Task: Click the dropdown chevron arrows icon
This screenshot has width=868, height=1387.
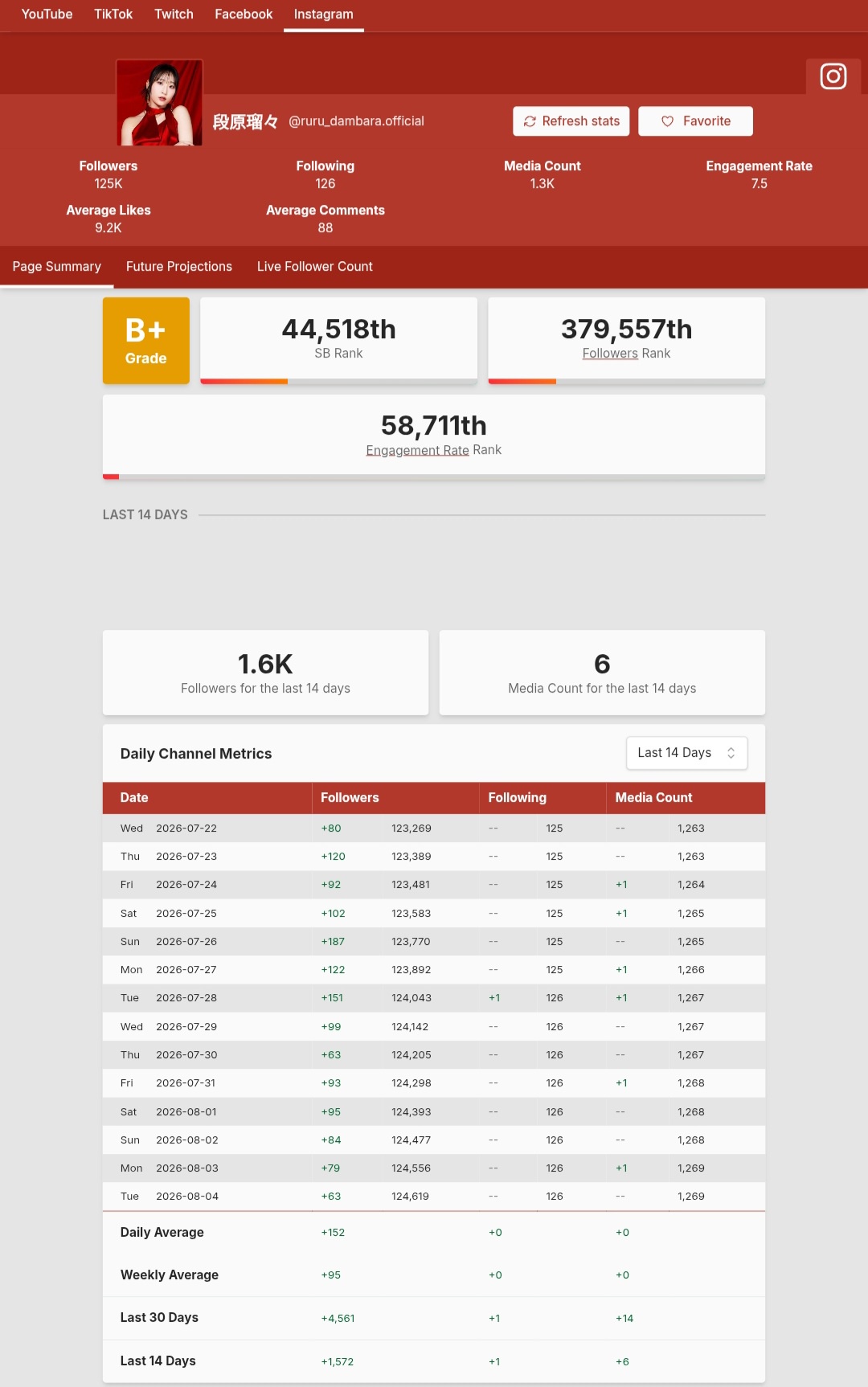Action: click(x=731, y=753)
